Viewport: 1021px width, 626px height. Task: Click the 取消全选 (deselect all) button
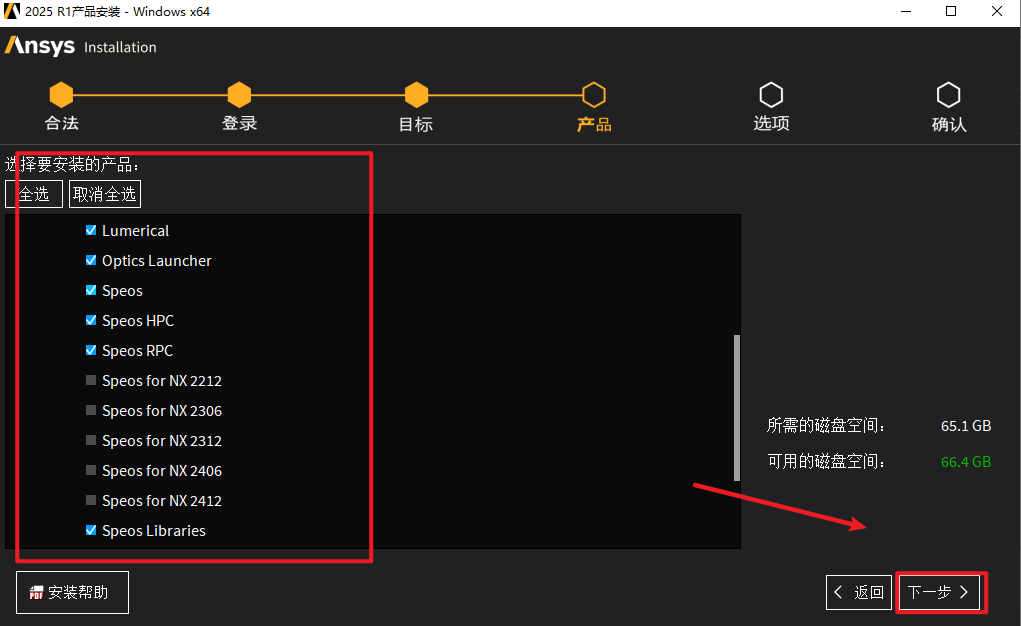(105, 194)
